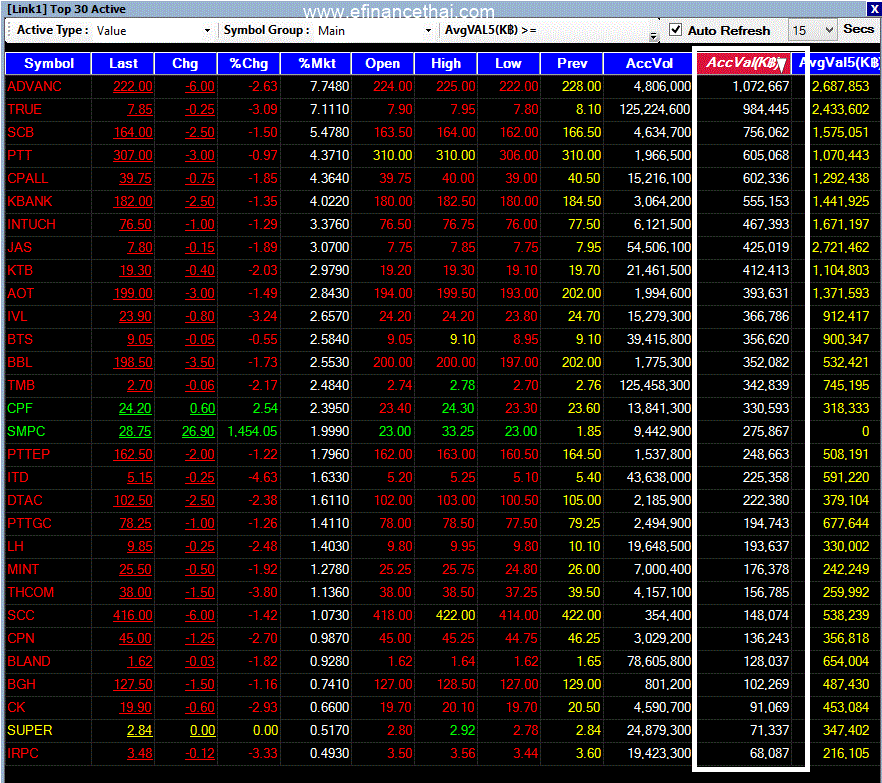Select the LH symbol
The image size is (882, 783).
click(16, 547)
